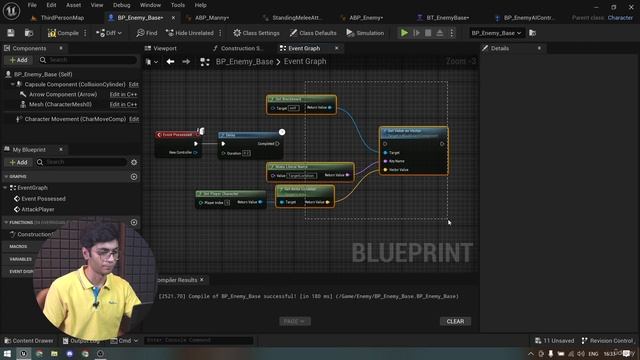Click the Components search field
The width and height of the screenshot is (640, 360).
87,60
